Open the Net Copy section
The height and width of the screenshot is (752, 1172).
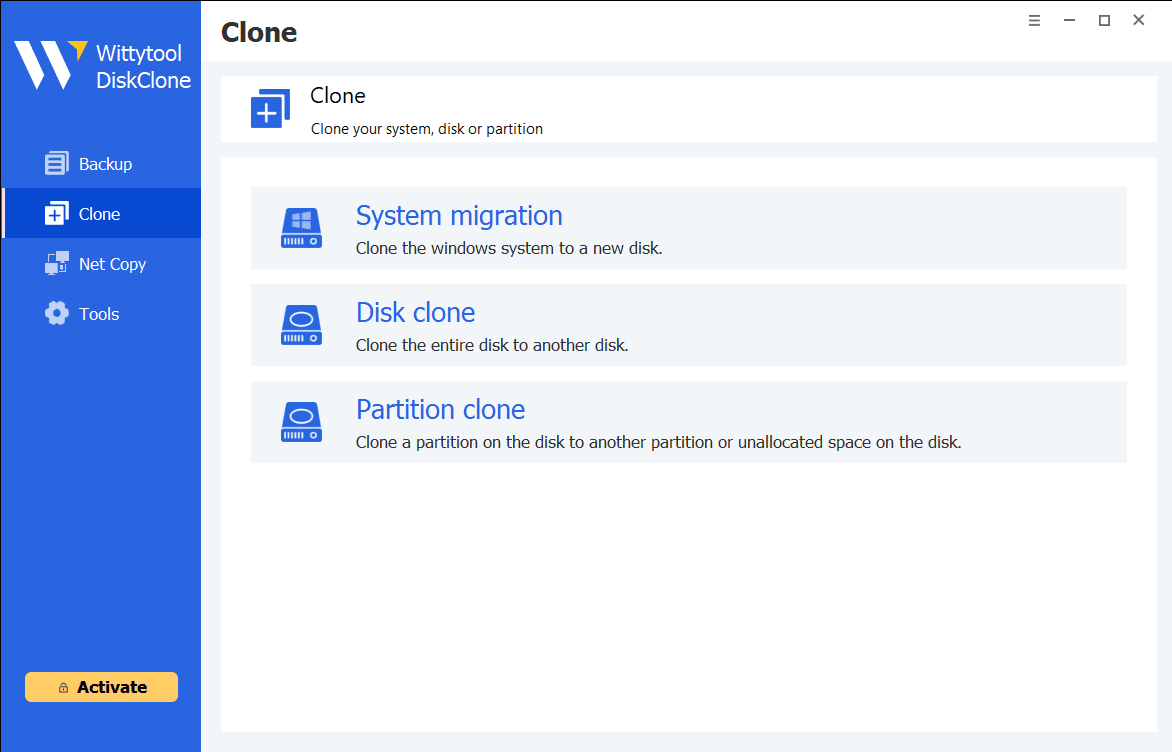(x=112, y=264)
